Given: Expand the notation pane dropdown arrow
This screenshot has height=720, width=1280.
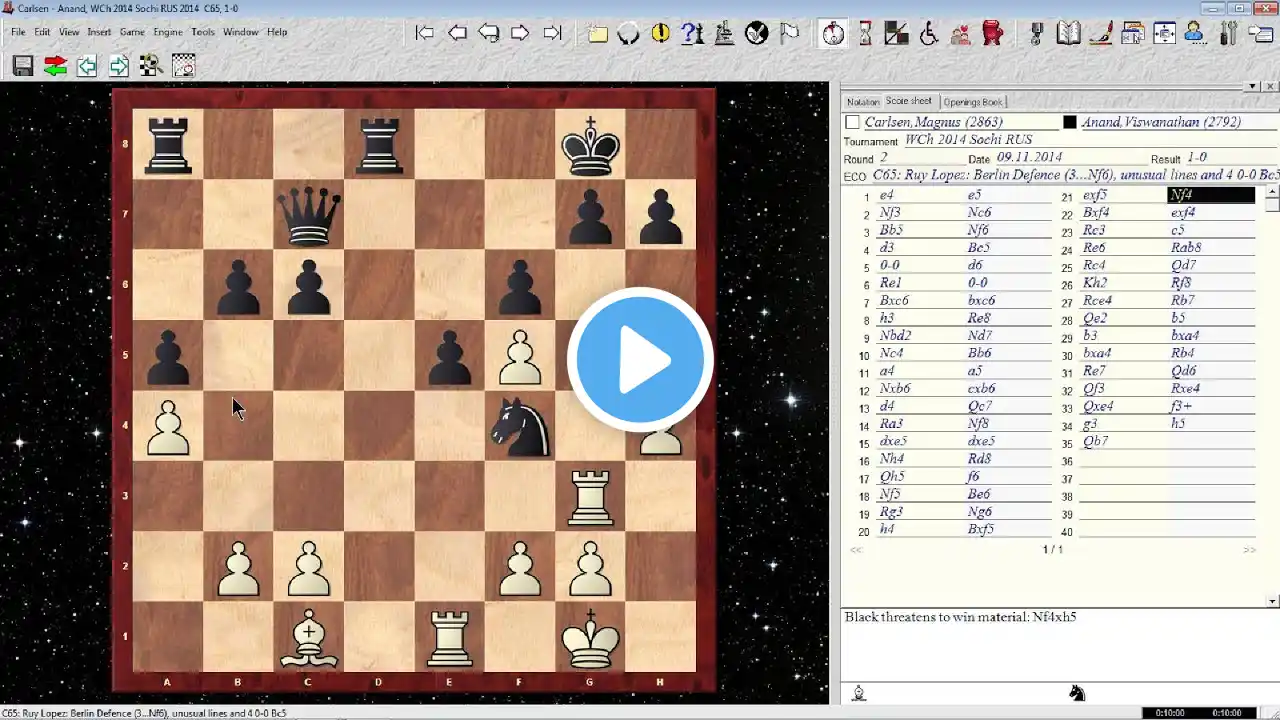Looking at the screenshot, I should click(1252, 87).
